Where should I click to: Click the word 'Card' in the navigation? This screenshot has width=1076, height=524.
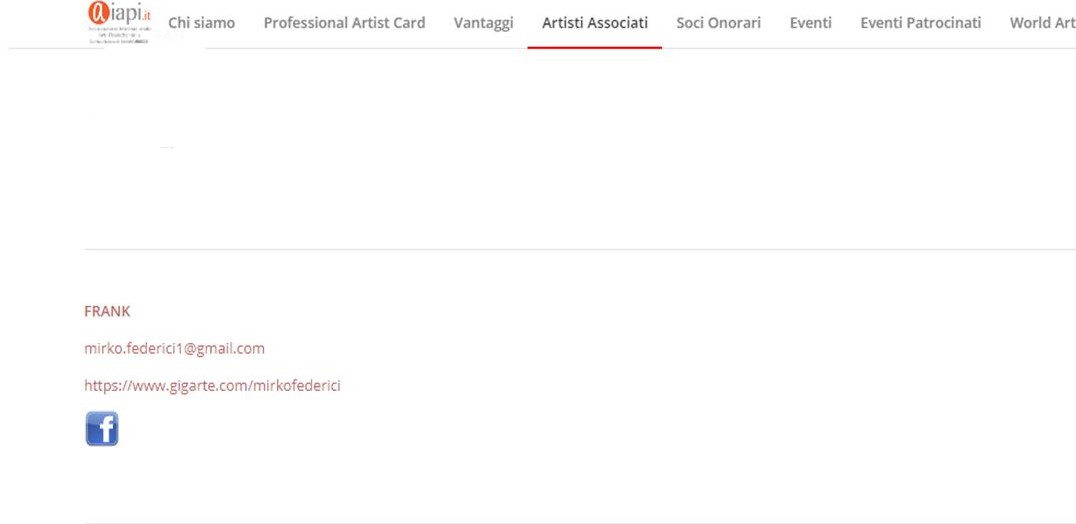tap(406, 23)
